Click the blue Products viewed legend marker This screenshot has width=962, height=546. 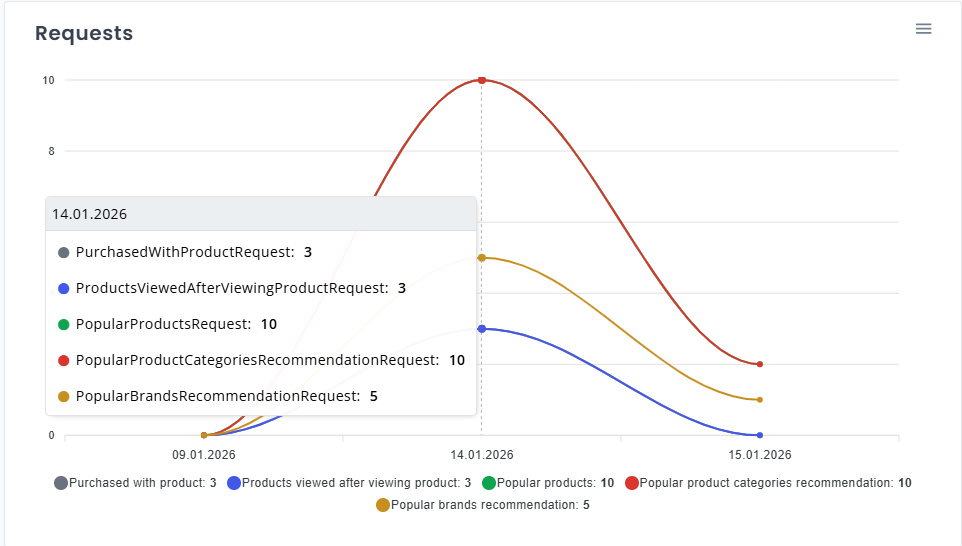[234, 483]
